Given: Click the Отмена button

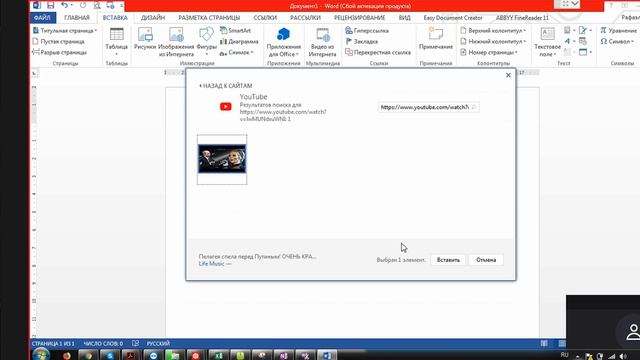Looking at the screenshot, I should (x=486, y=260).
